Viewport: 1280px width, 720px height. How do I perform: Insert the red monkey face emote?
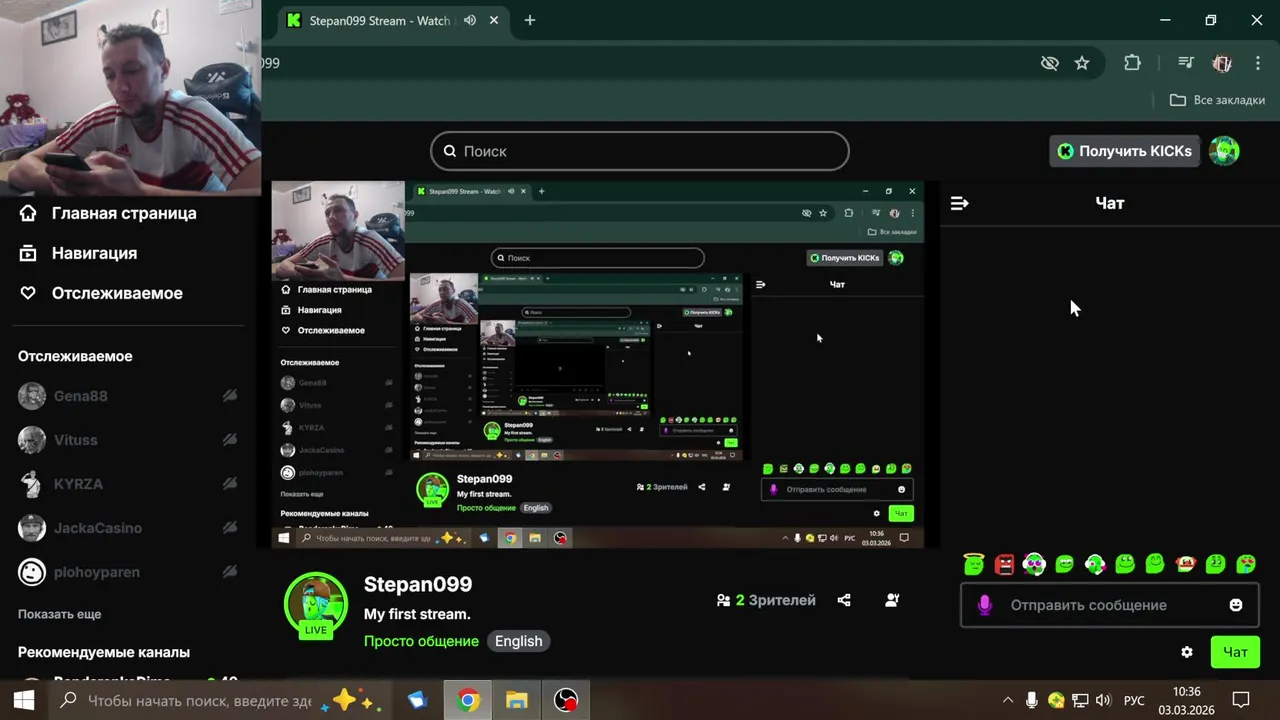tap(1185, 564)
